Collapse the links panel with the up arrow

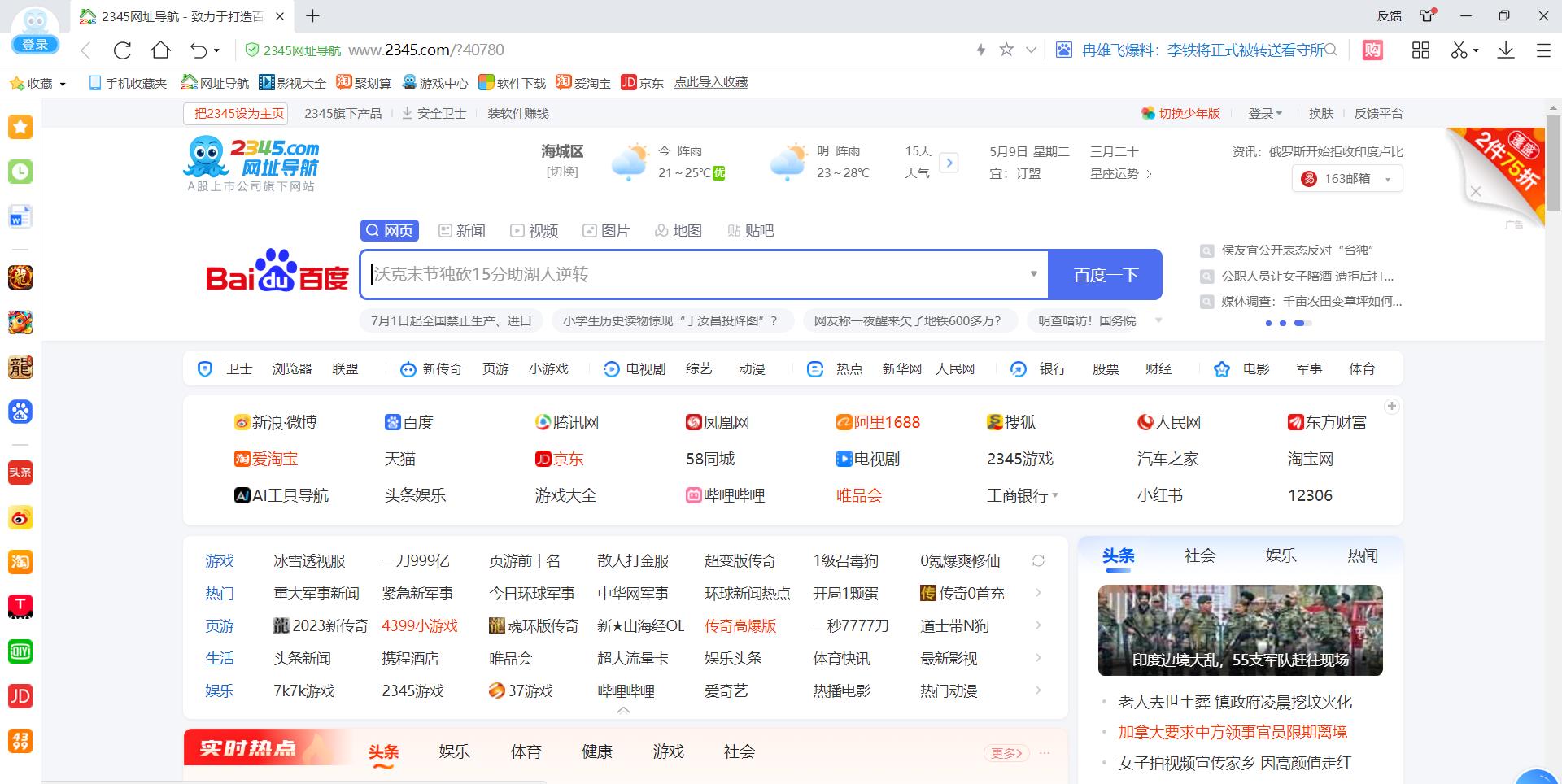pyautogui.click(x=623, y=710)
